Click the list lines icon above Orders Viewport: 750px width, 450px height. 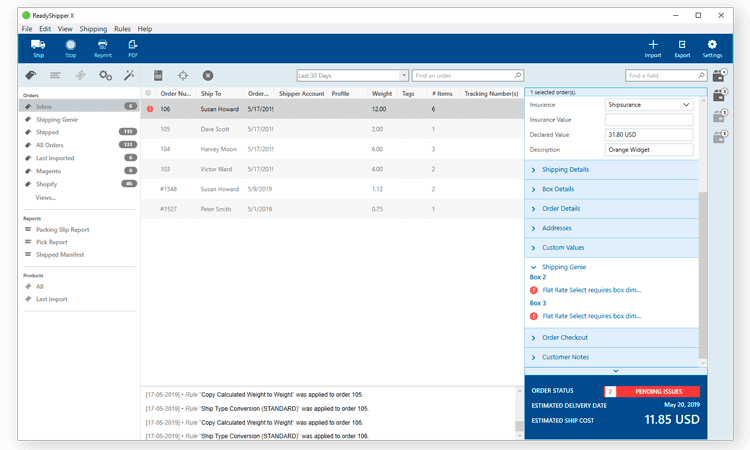coord(55,75)
